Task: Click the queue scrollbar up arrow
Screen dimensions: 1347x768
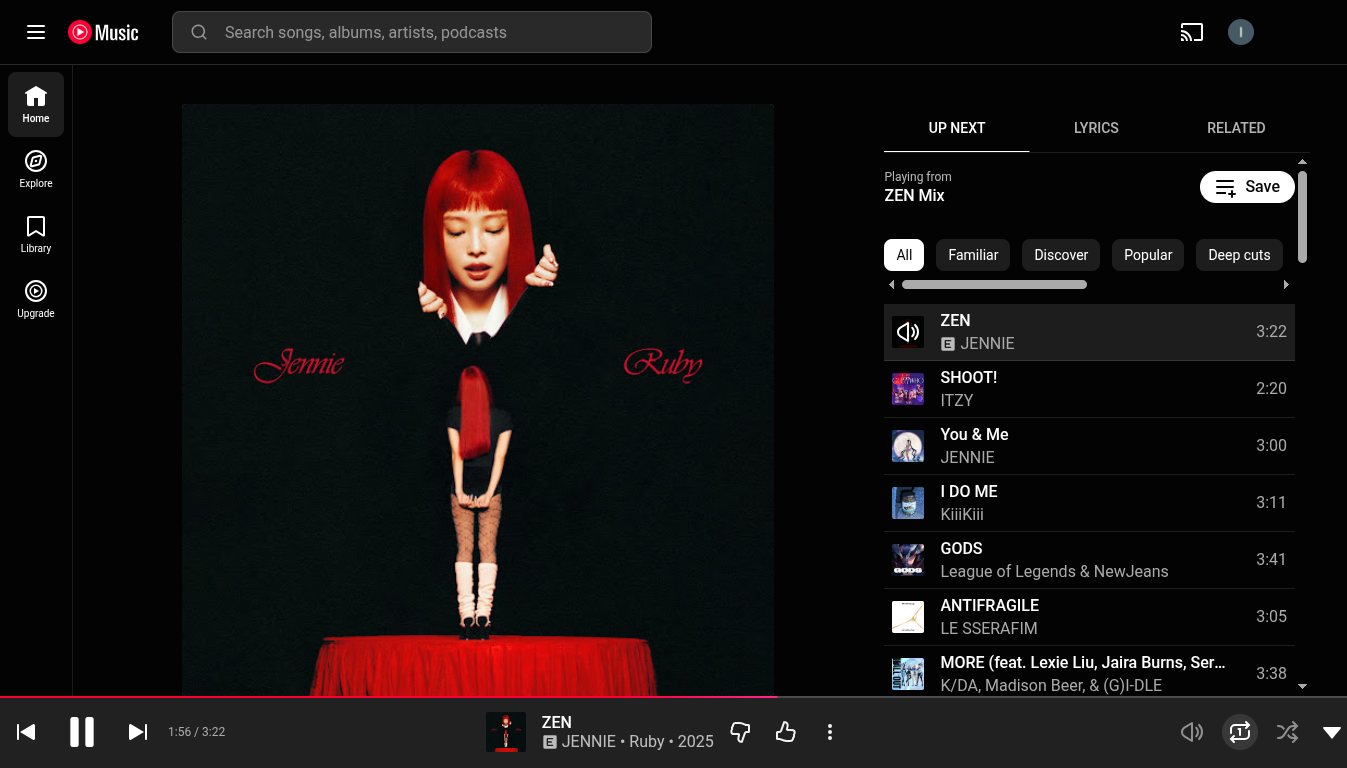Action: pos(1302,162)
